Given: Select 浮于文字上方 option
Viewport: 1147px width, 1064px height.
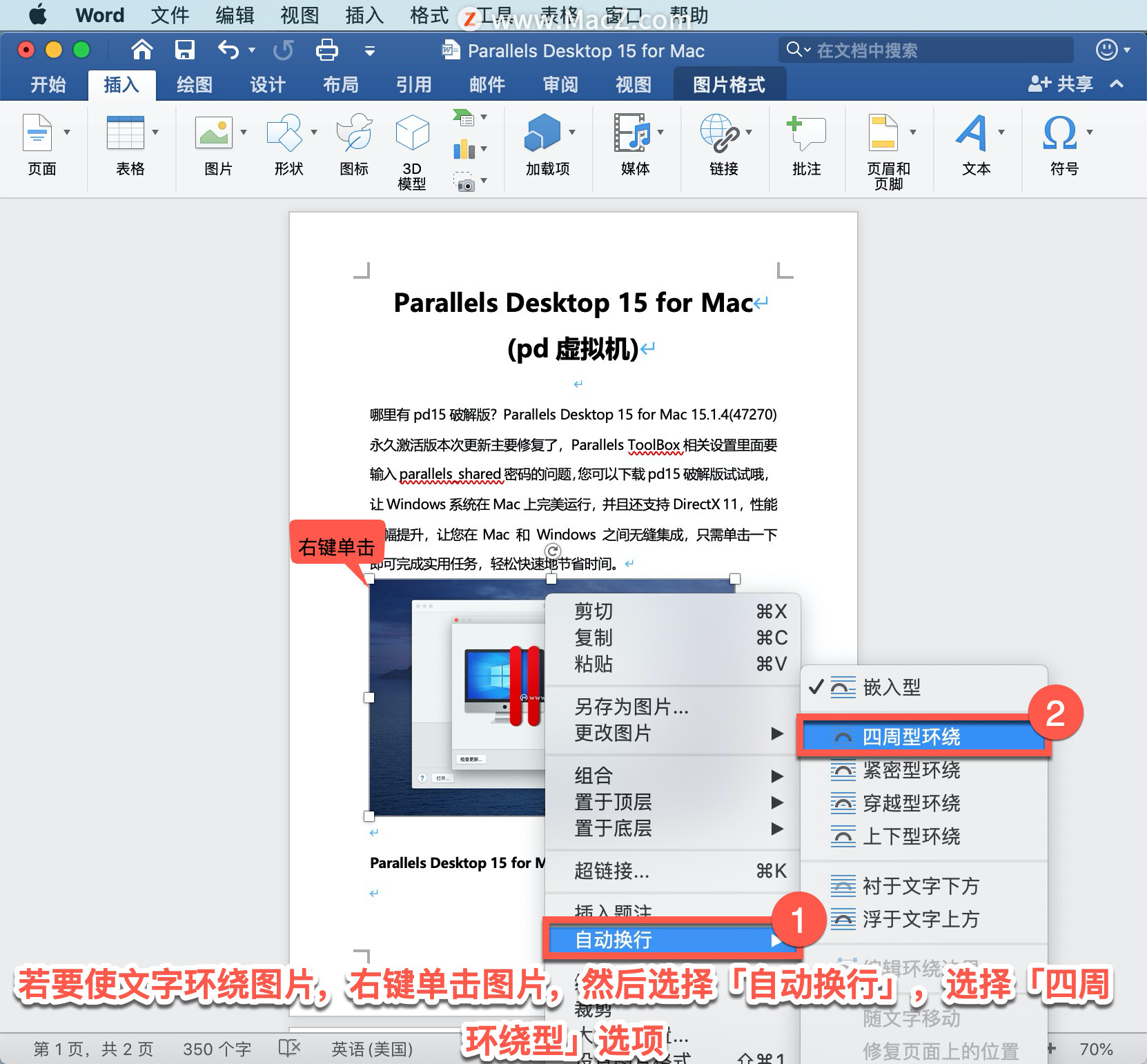Looking at the screenshot, I should tap(923, 919).
